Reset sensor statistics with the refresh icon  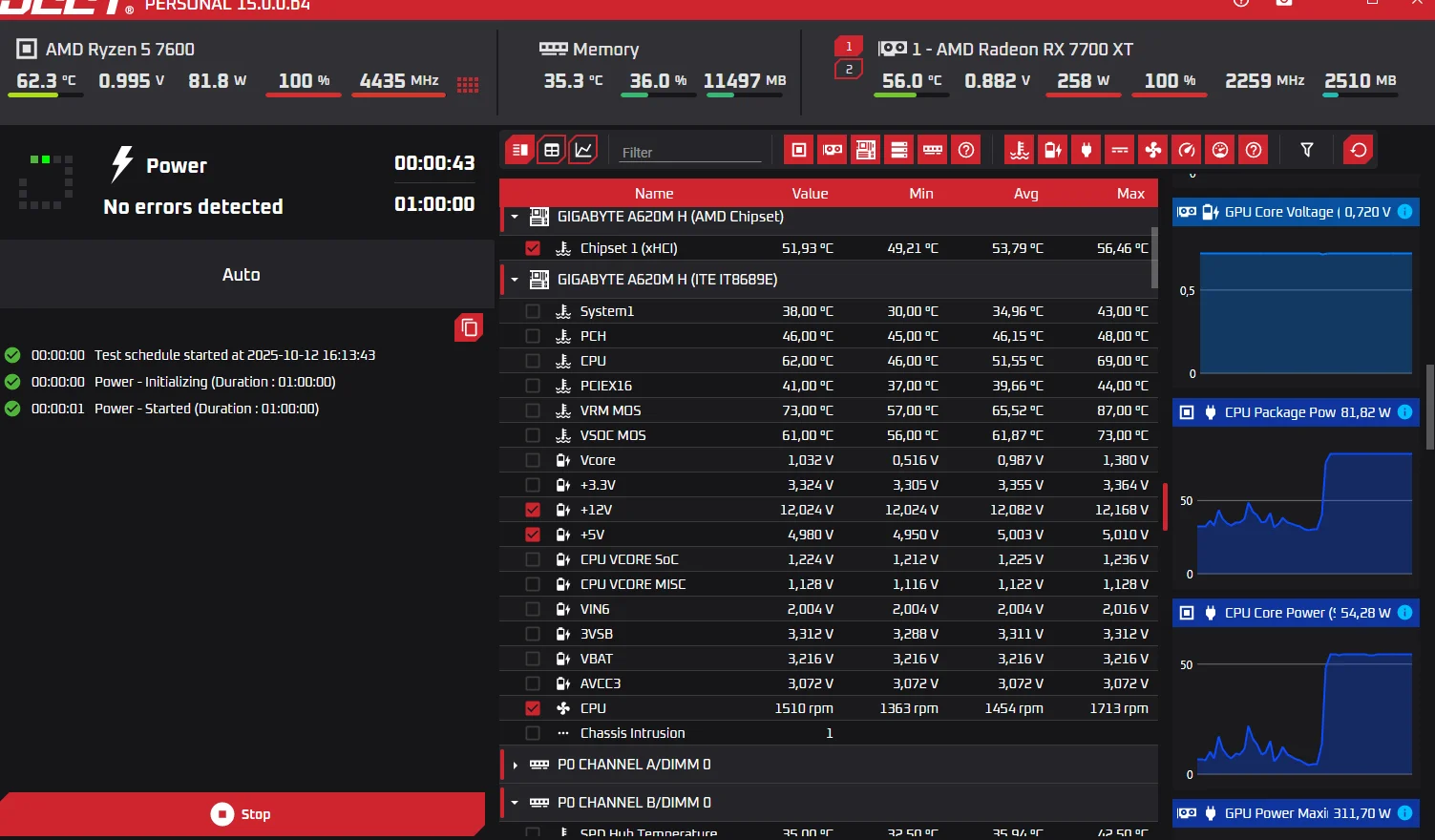click(x=1359, y=150)
